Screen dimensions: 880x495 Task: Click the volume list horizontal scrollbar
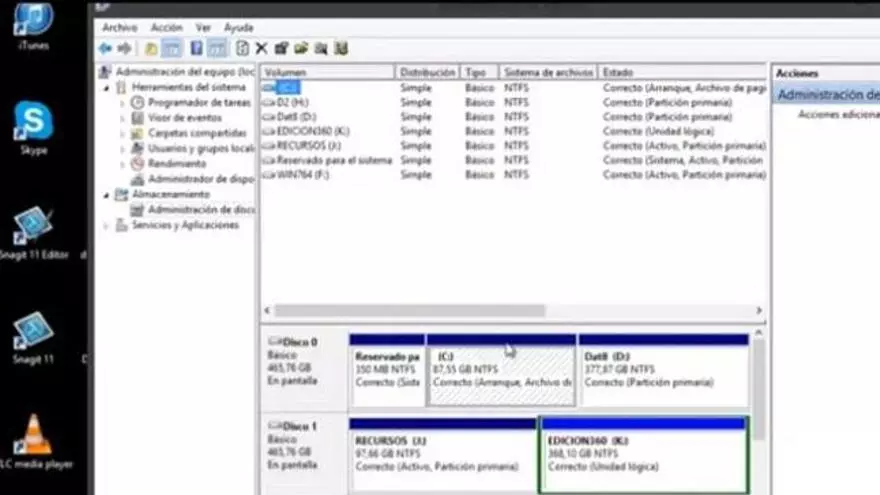click(410, 311)
